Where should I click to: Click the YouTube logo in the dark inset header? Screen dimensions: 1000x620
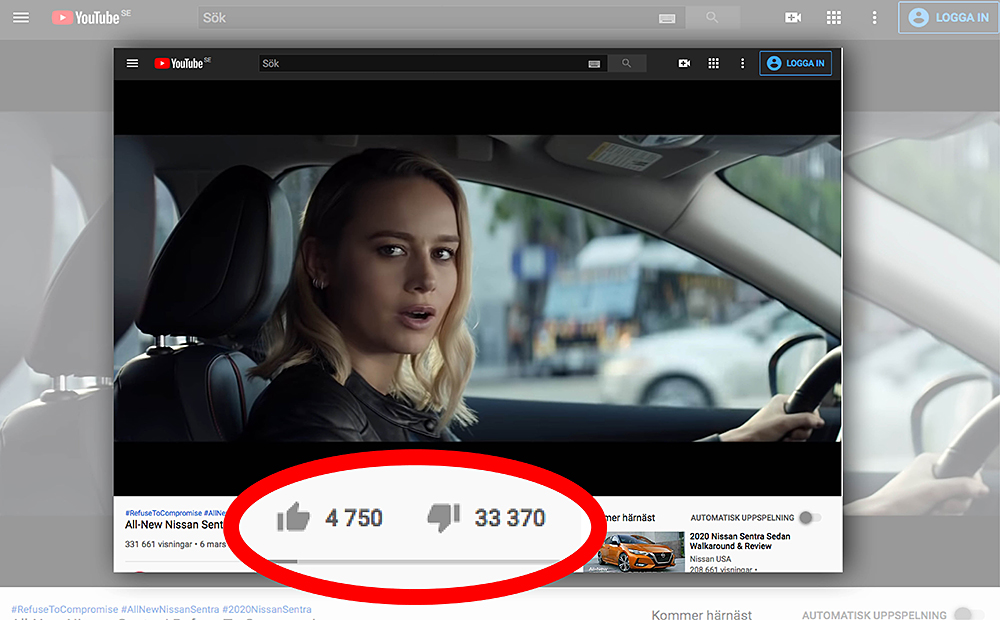point(181,63)
